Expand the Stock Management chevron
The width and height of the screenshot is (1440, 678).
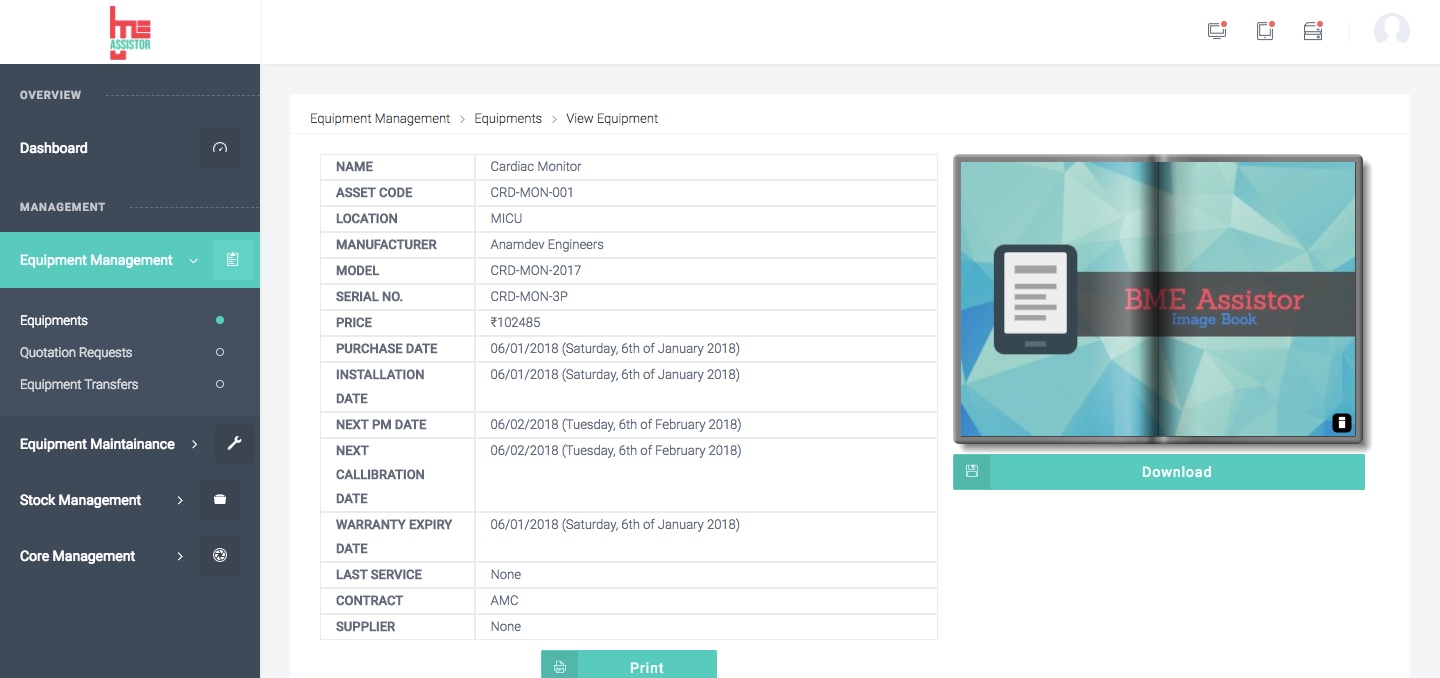click(x=180, y=500)
